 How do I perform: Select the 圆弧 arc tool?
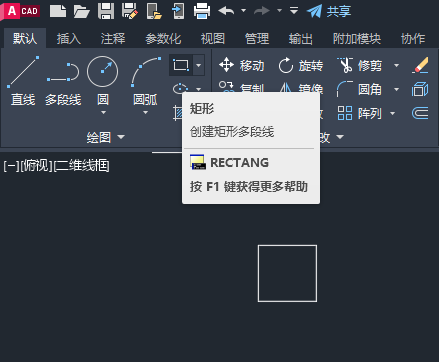point(146,80)
